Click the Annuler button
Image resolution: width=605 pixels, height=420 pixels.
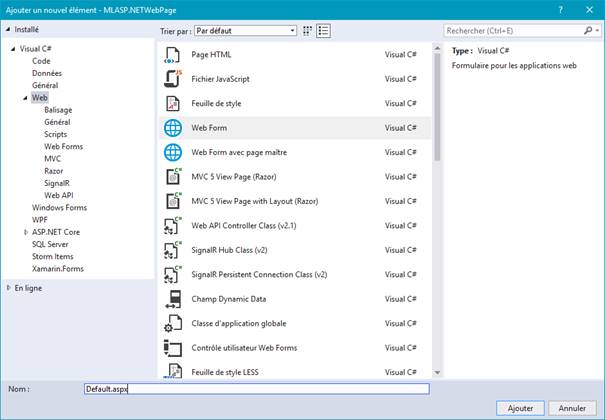pos(572,408)
